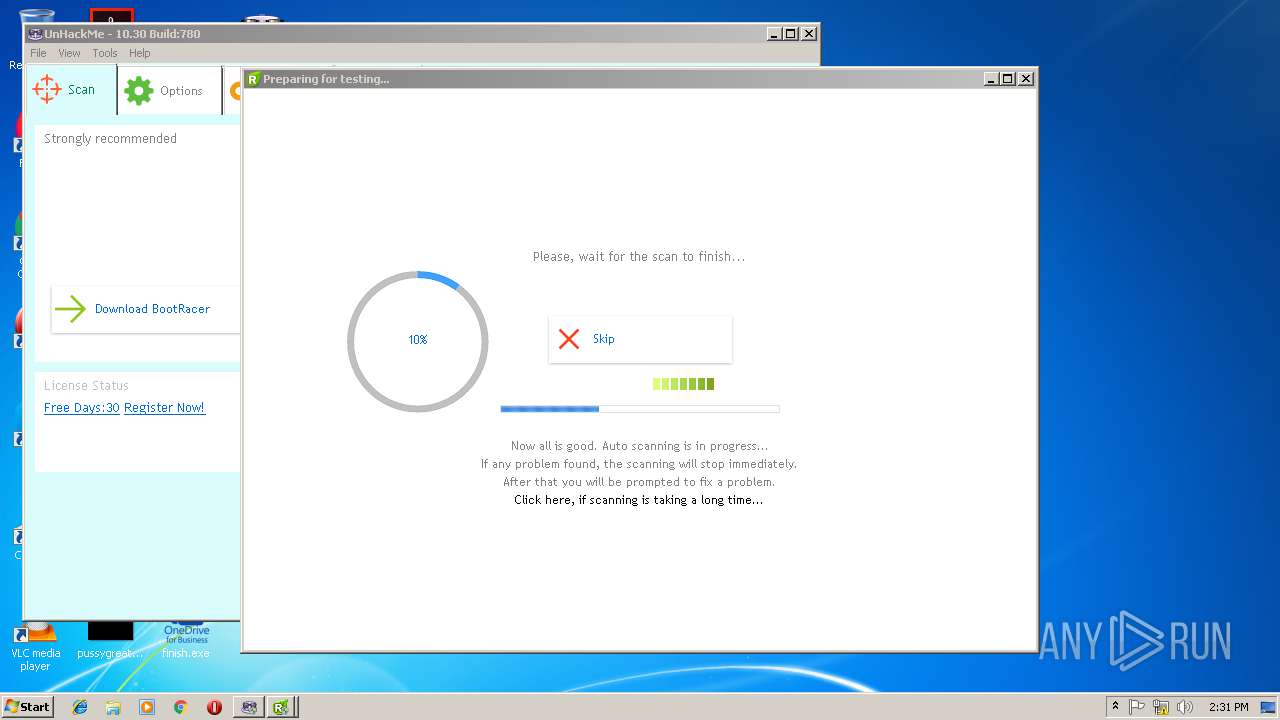The image size is (1280, 720).
Task: Minimize the Preparing for testing window
Action: [x=991, y=79]
